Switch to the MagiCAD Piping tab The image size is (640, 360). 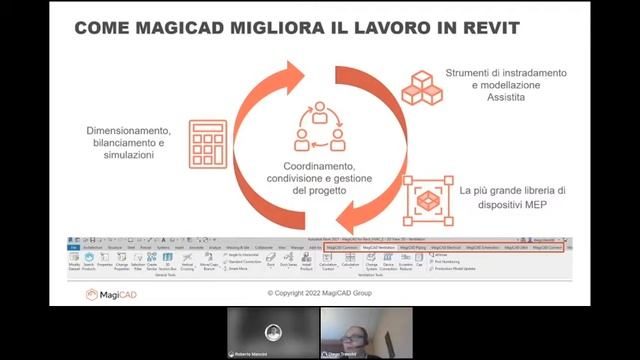[x=413, y=247]
